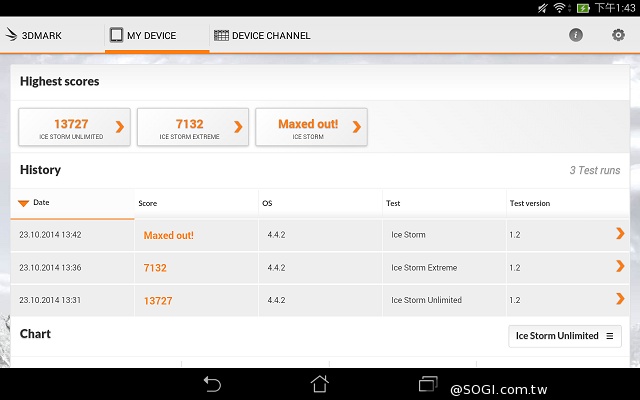Sort history by Date column

tap(41, 203)
